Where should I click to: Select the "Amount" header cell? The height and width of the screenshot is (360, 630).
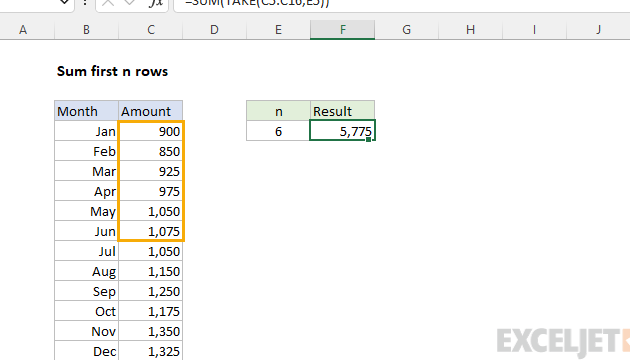(151, 111)
